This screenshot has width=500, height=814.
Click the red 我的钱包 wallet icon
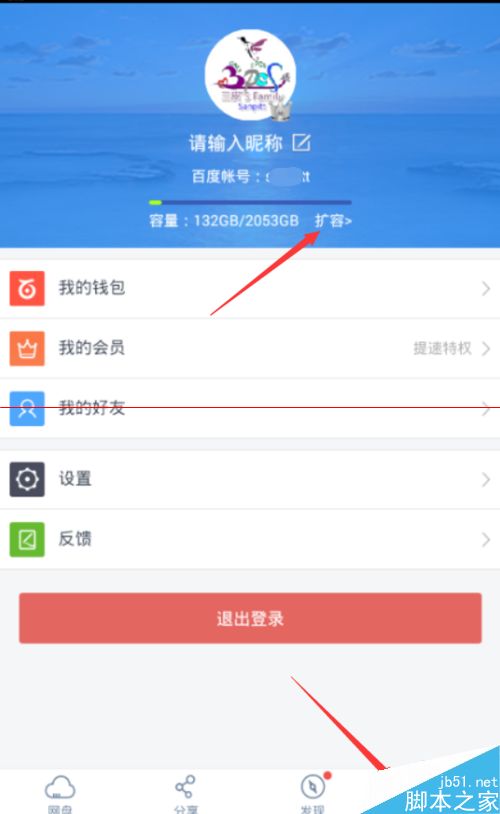[x=27, y=288]
